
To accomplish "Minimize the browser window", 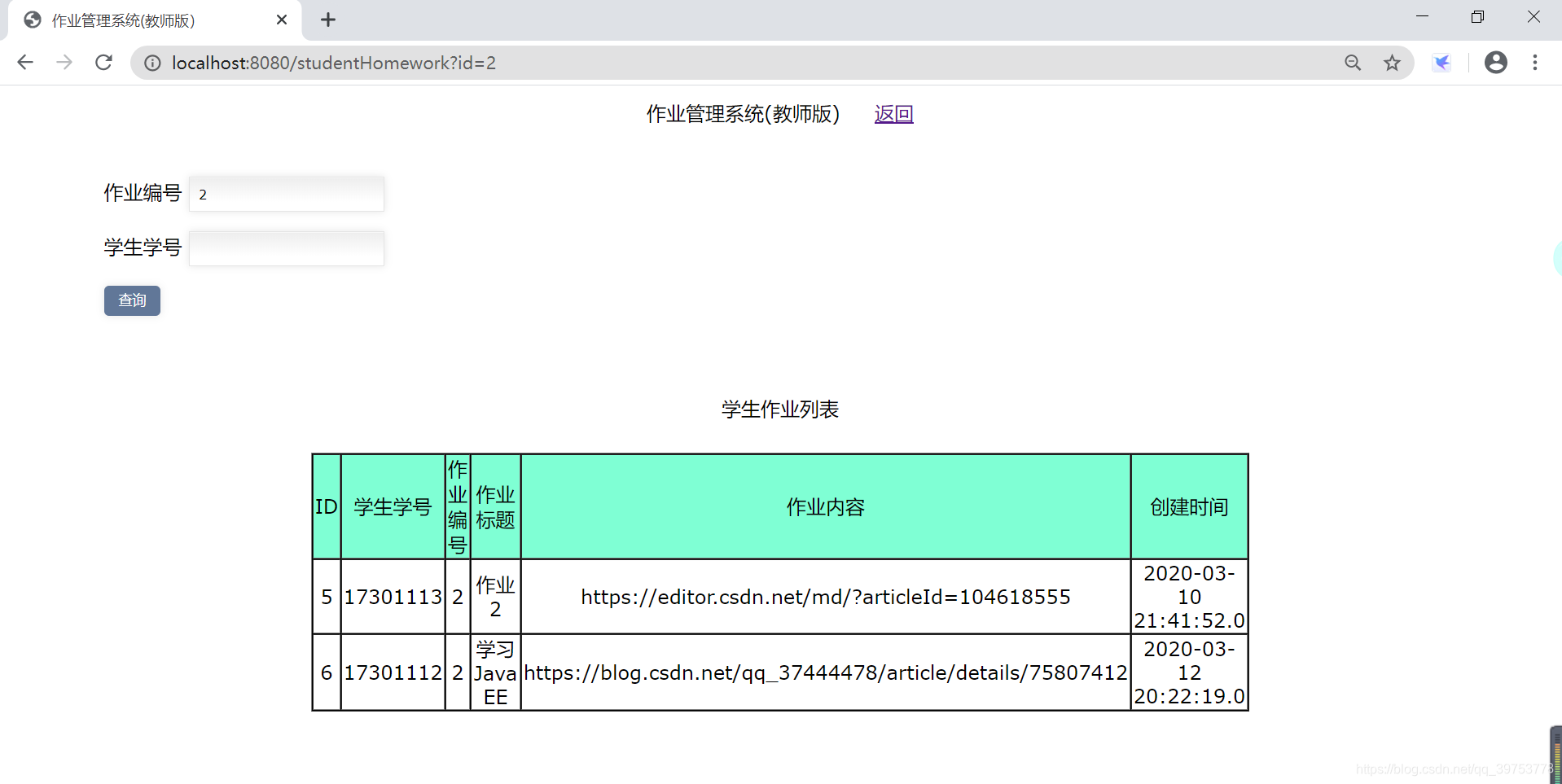I will pos(1423,16).
